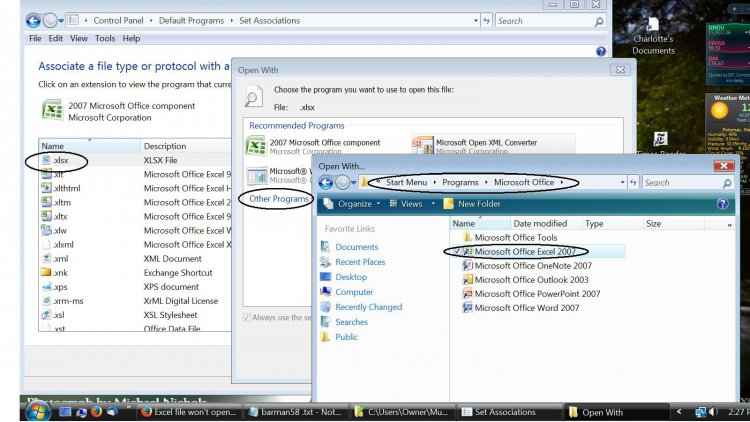750x422 pixels.
Task: Click the help icon in Open With browse toolbar
Action: [722, 204]
